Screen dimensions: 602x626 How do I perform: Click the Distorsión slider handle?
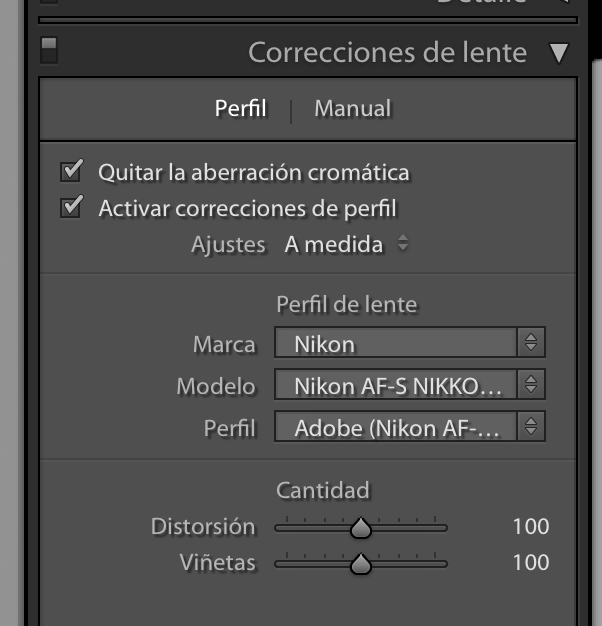tap(361, 528)
